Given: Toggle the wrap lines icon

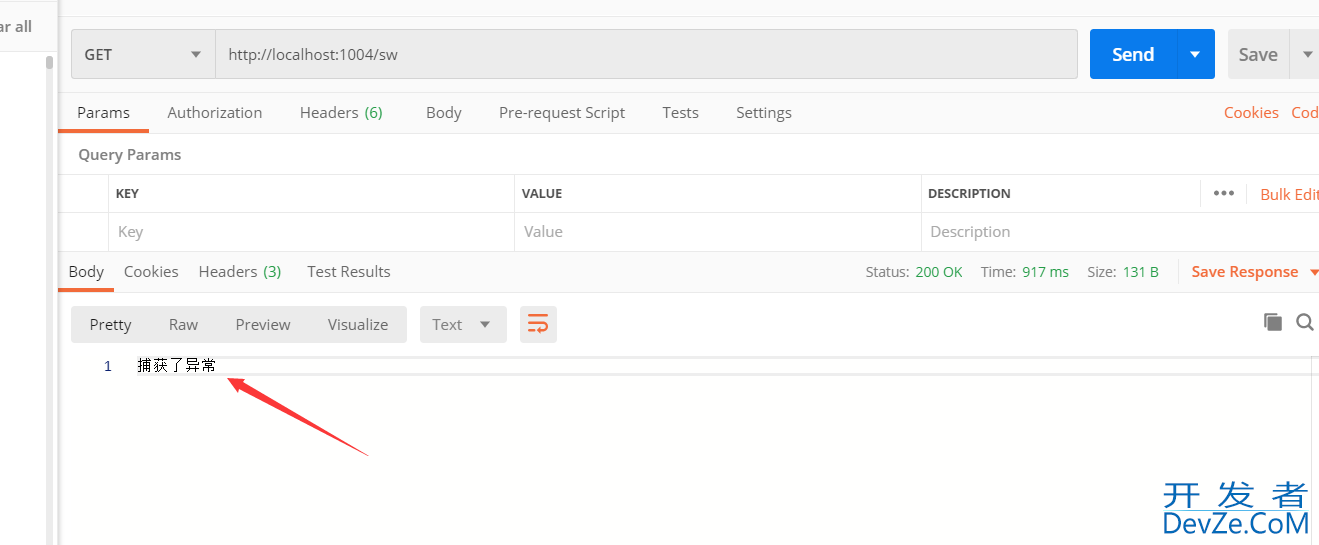Looking at the screenshot, I should coord(538,324).
